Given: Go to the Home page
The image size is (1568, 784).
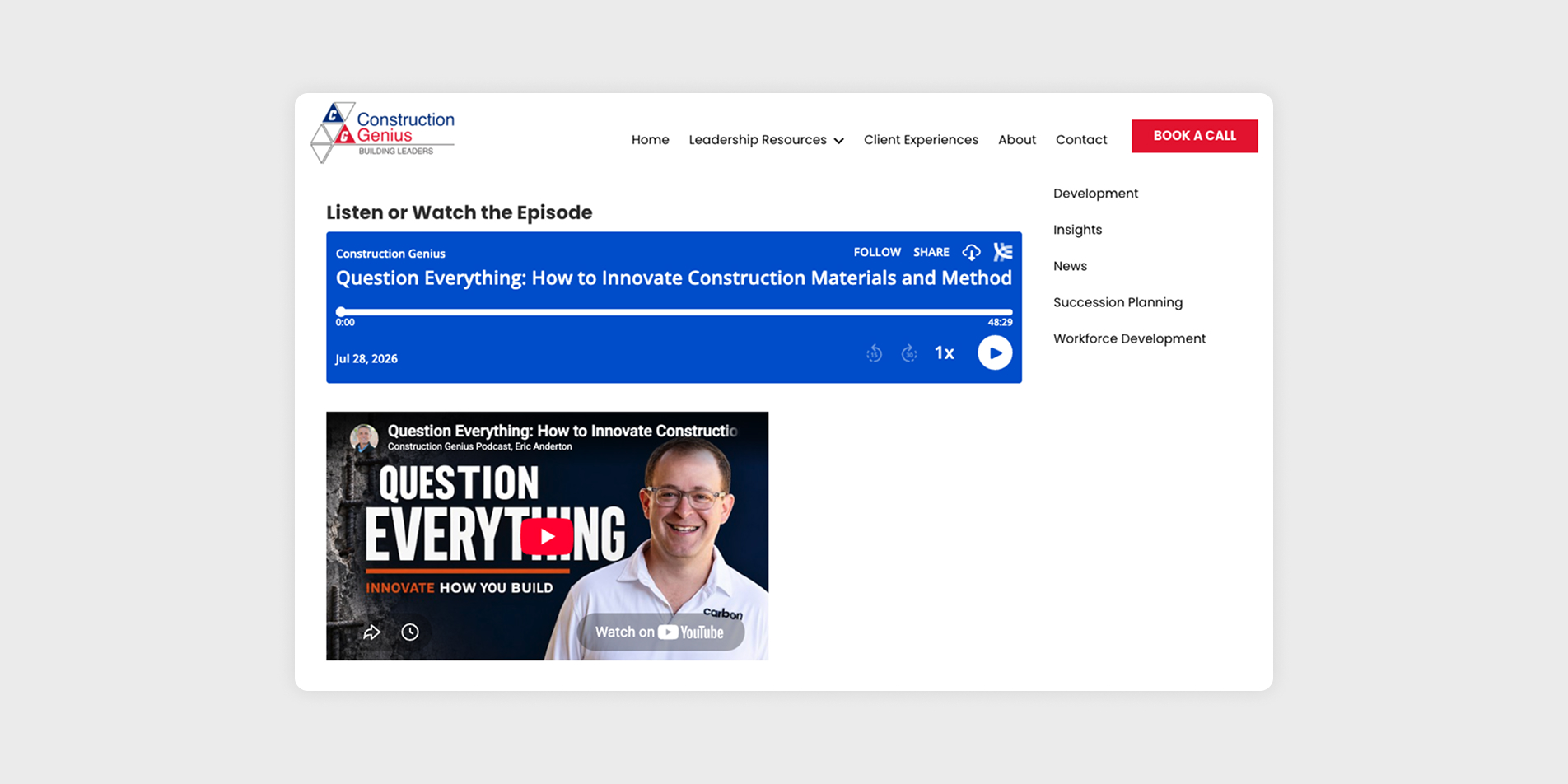Looking at the screenshot, I should click(651, 140).
